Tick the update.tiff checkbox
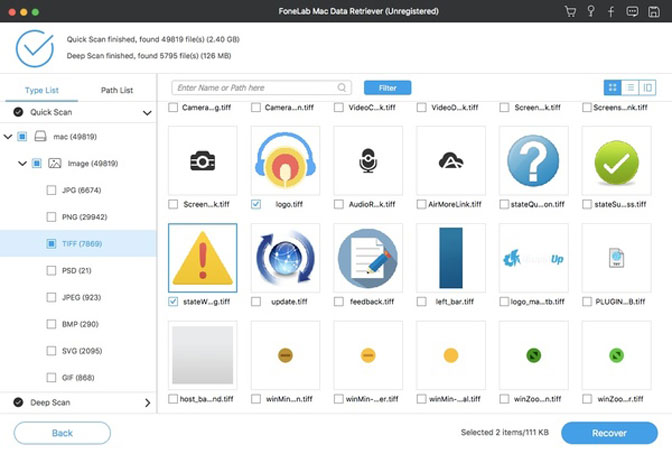This screenshot has height=454, width=672. coord(257,301)
